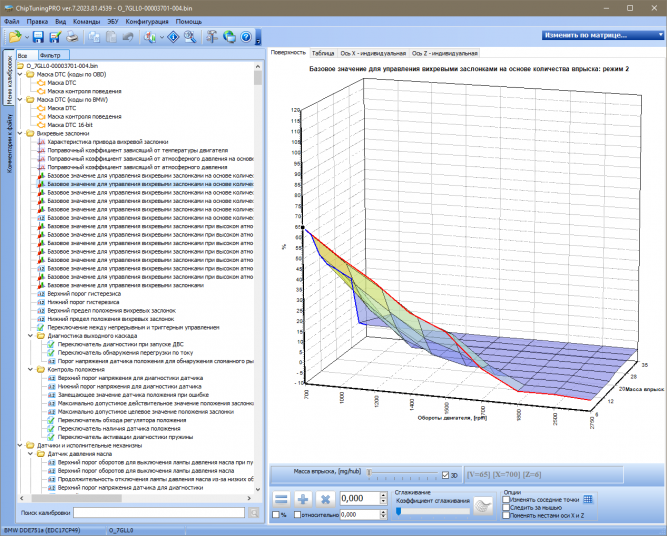667x536 pixels.
Task: Click the 0,000 value input field
Action: tap(359, 498)
